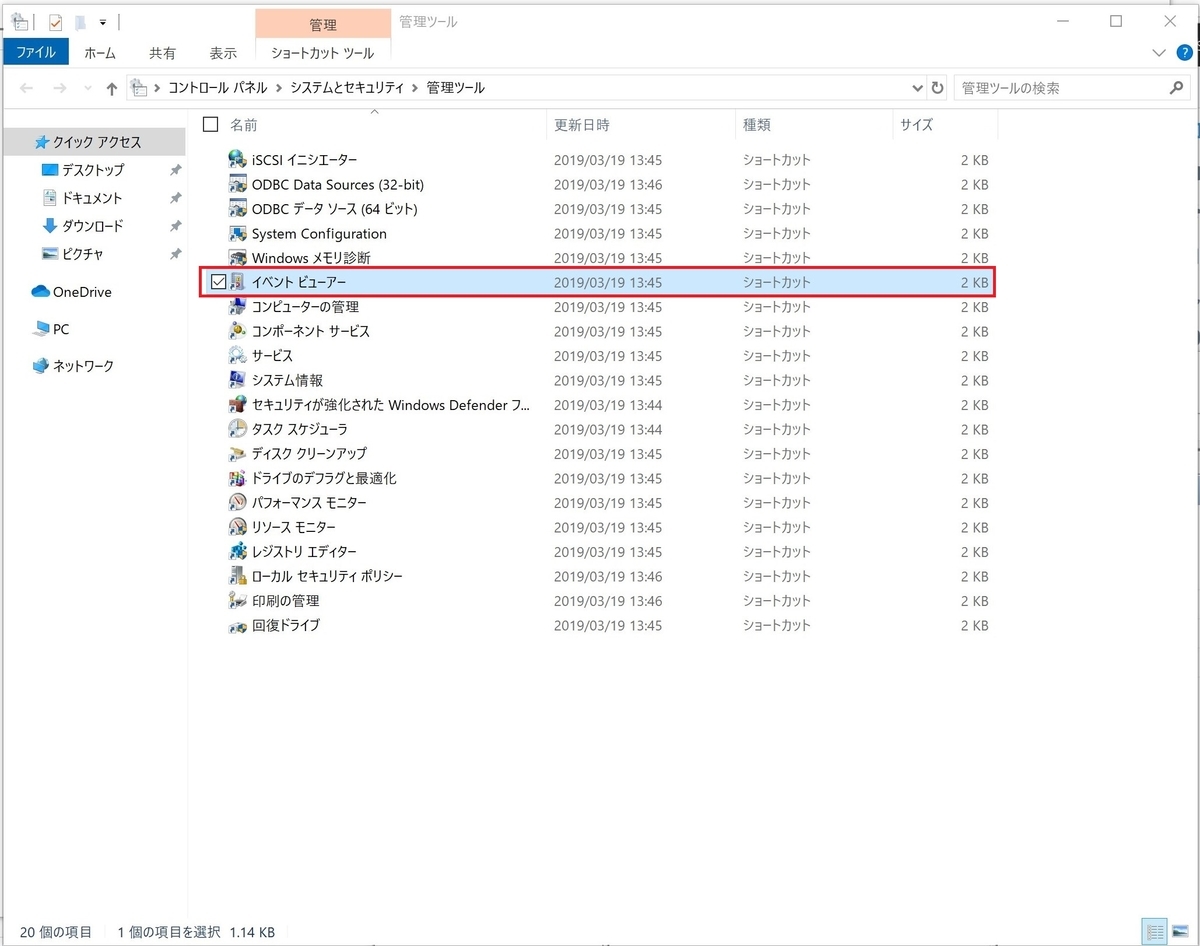Click the パフォーマンス モニター icon

click(x=237, y=503)
